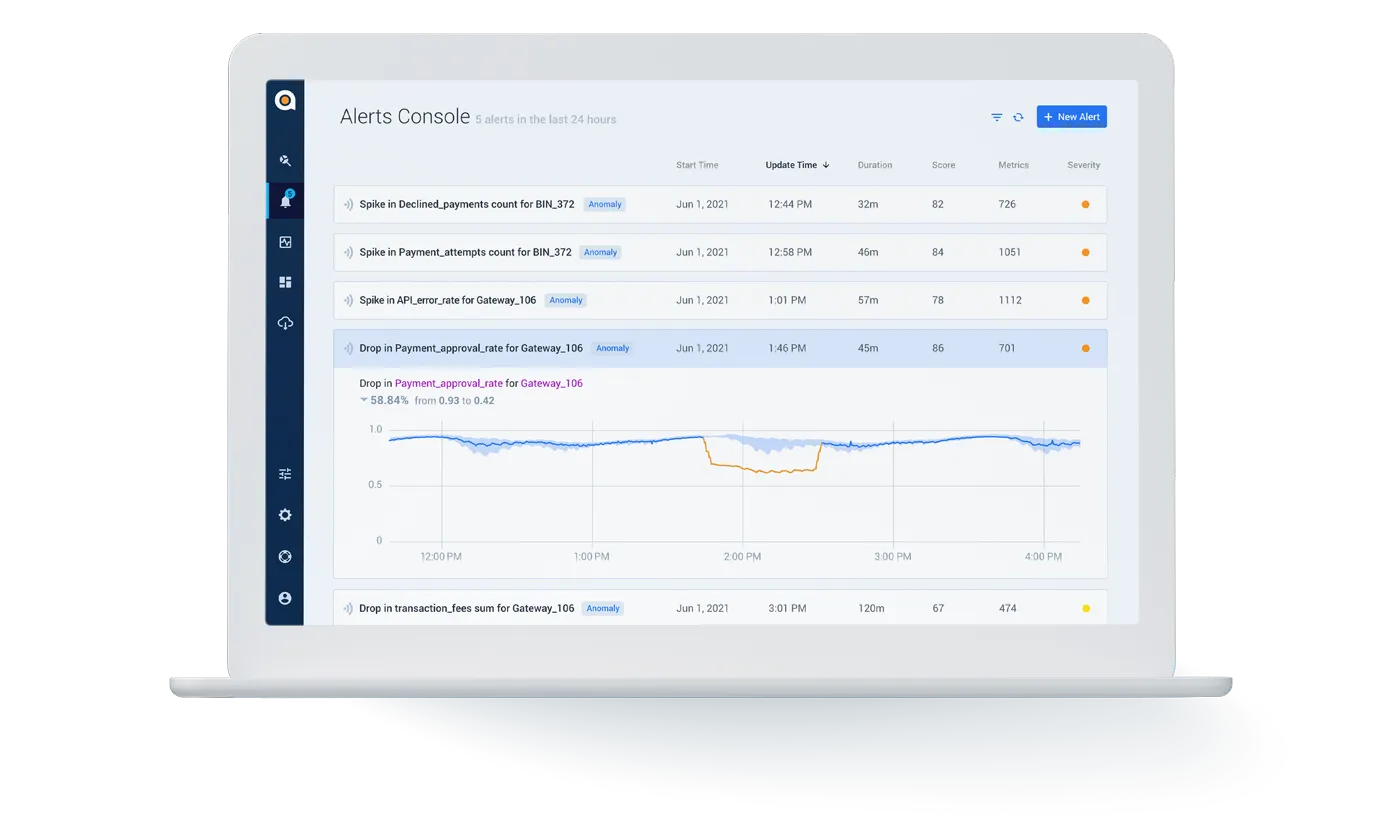Click the 4:00 PM label on the chart axis

(1043, 557)
